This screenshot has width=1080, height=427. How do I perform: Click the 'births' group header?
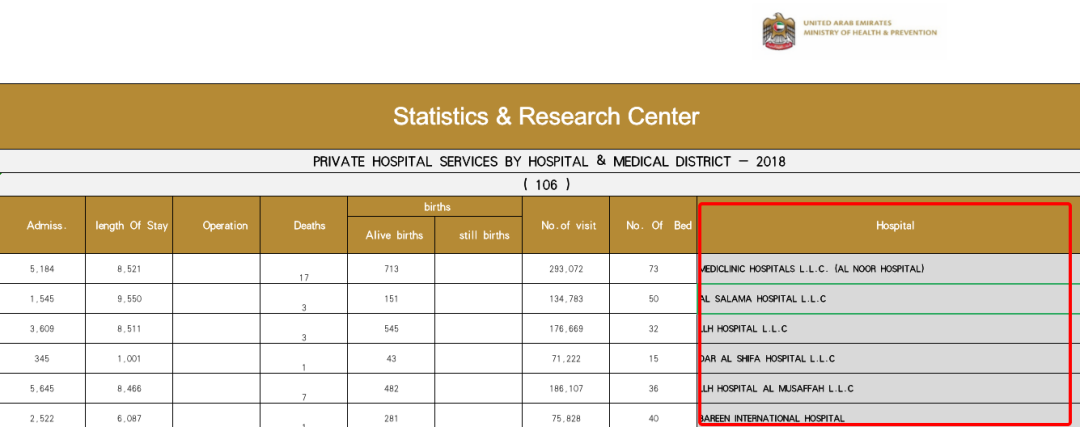pos(435,206)
